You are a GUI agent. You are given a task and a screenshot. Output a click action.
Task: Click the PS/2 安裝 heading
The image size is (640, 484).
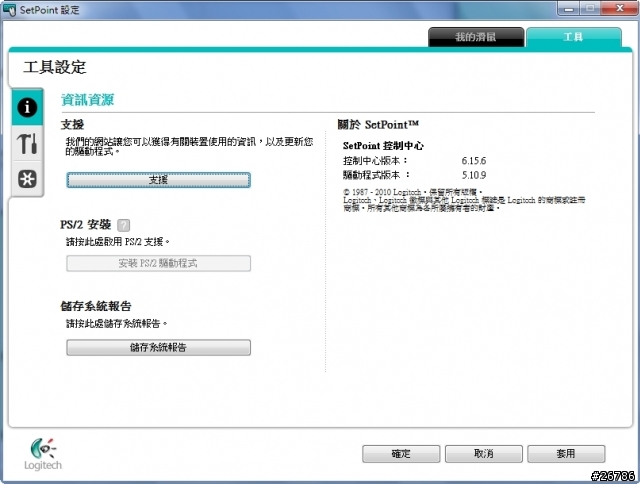point(86,224)
